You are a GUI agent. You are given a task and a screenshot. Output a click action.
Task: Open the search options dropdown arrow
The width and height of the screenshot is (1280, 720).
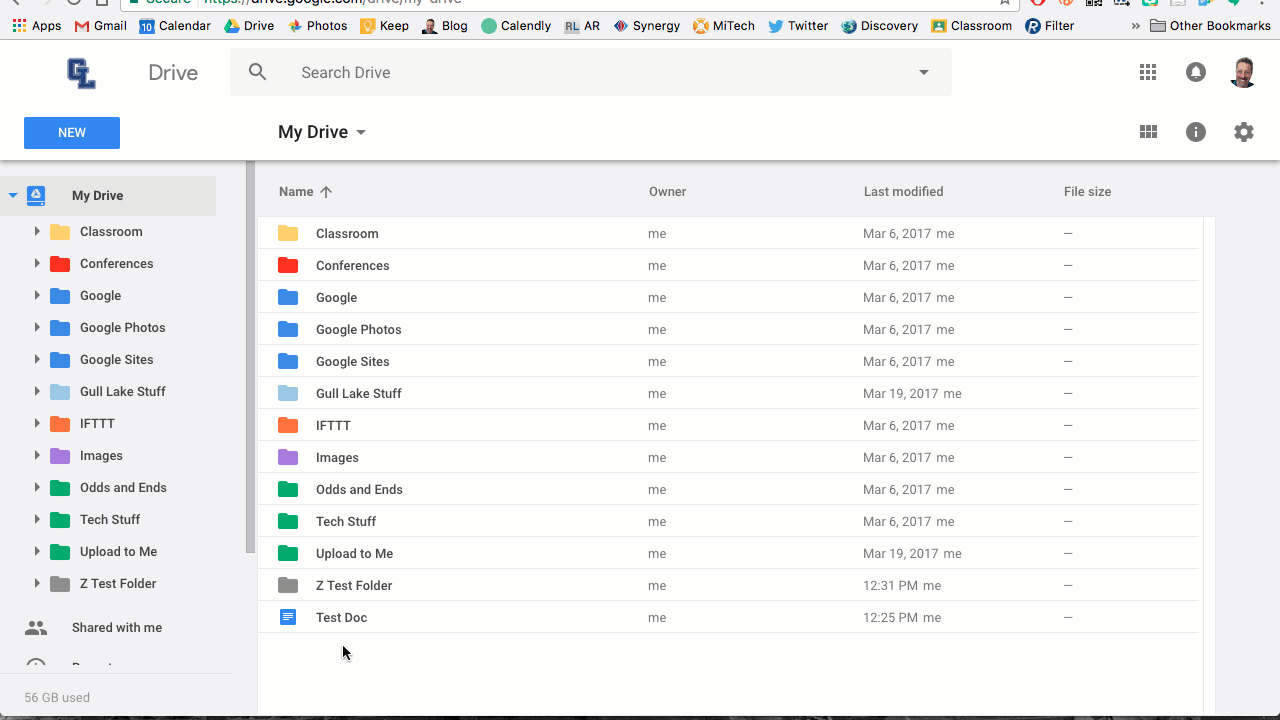click(x=924, y=72)
